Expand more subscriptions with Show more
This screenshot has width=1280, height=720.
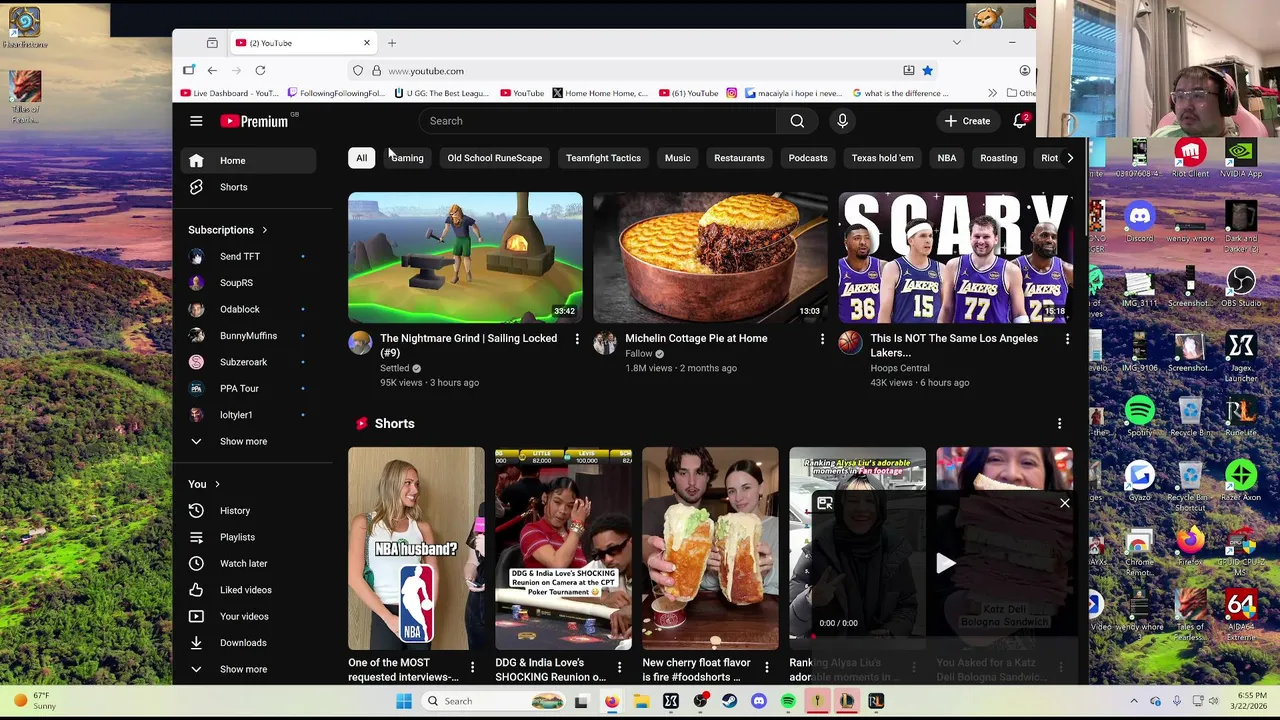pyautogui.click(x=249, y=441)
